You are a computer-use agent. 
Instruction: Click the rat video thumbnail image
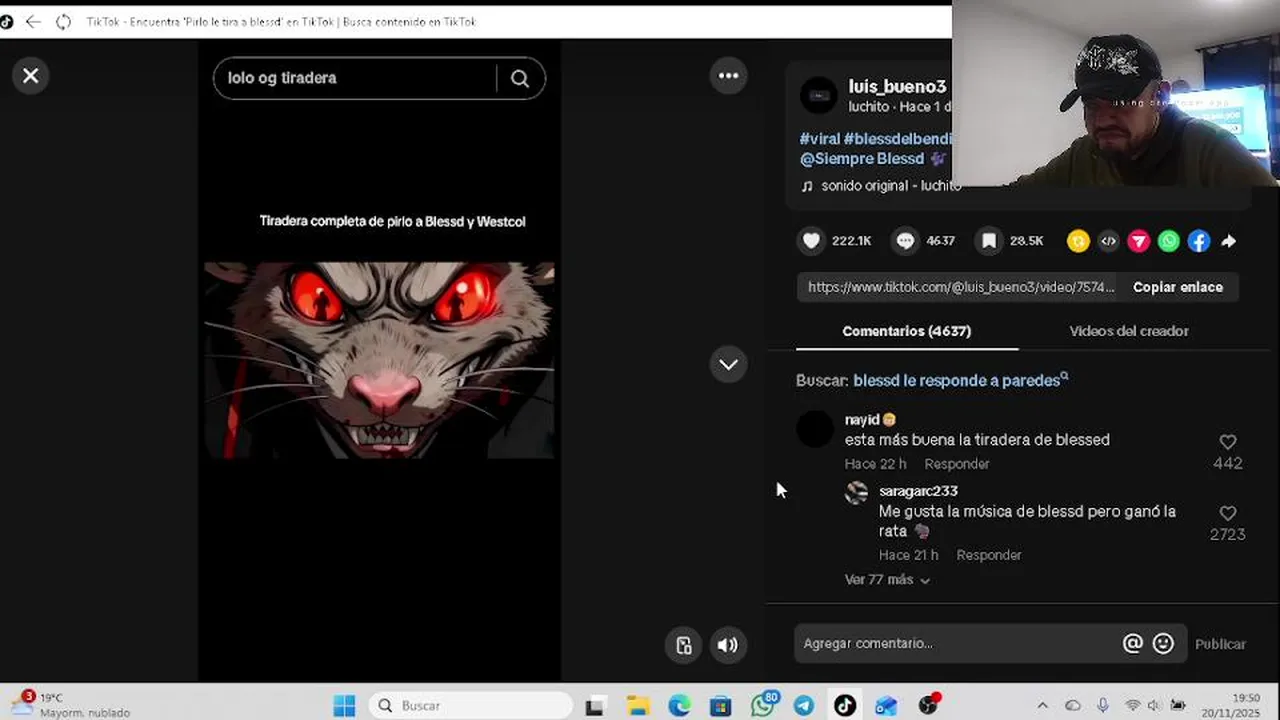click(379, 360)
